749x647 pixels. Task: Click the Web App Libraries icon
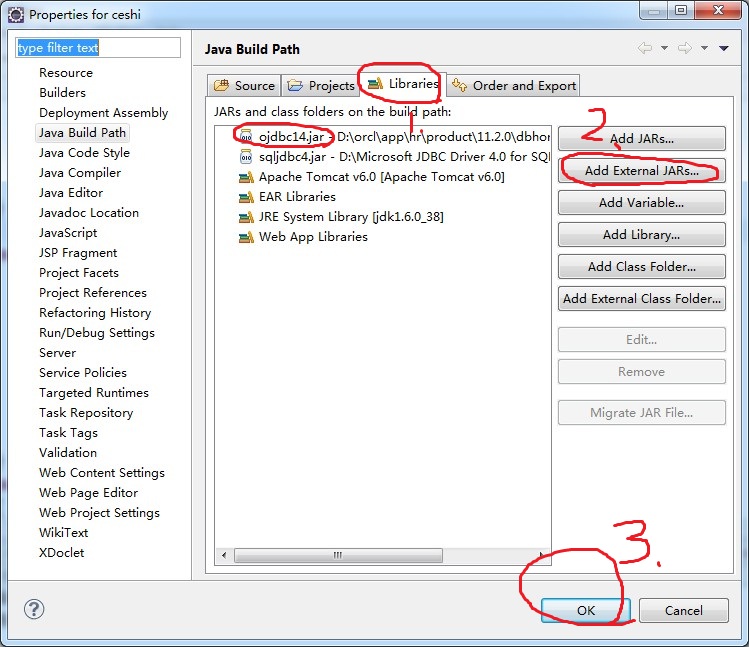coord(246,237)
